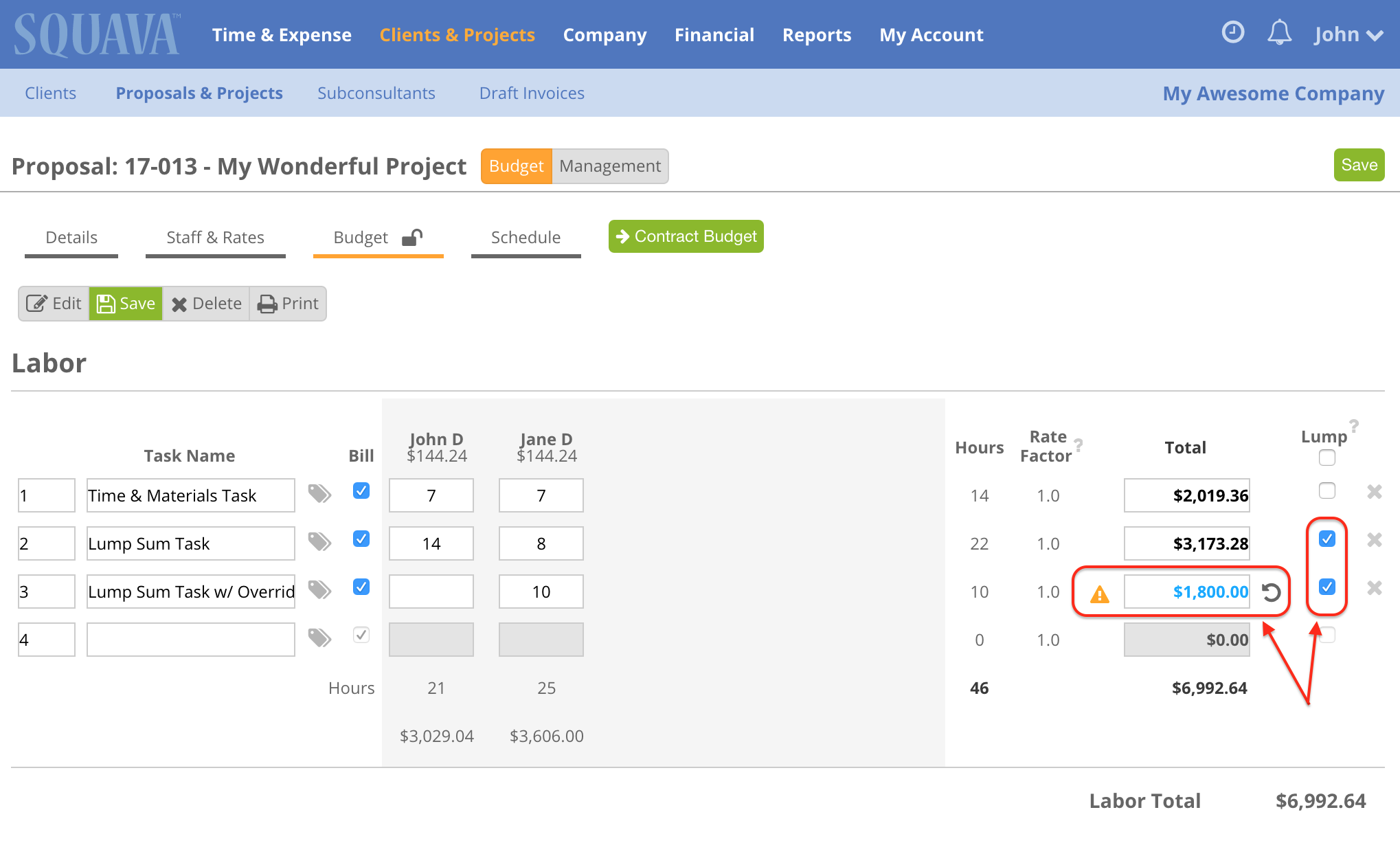This screenshot has height=867, width=1400.
Task: Edit the Lump Sum Task name field
Action: 191,543
